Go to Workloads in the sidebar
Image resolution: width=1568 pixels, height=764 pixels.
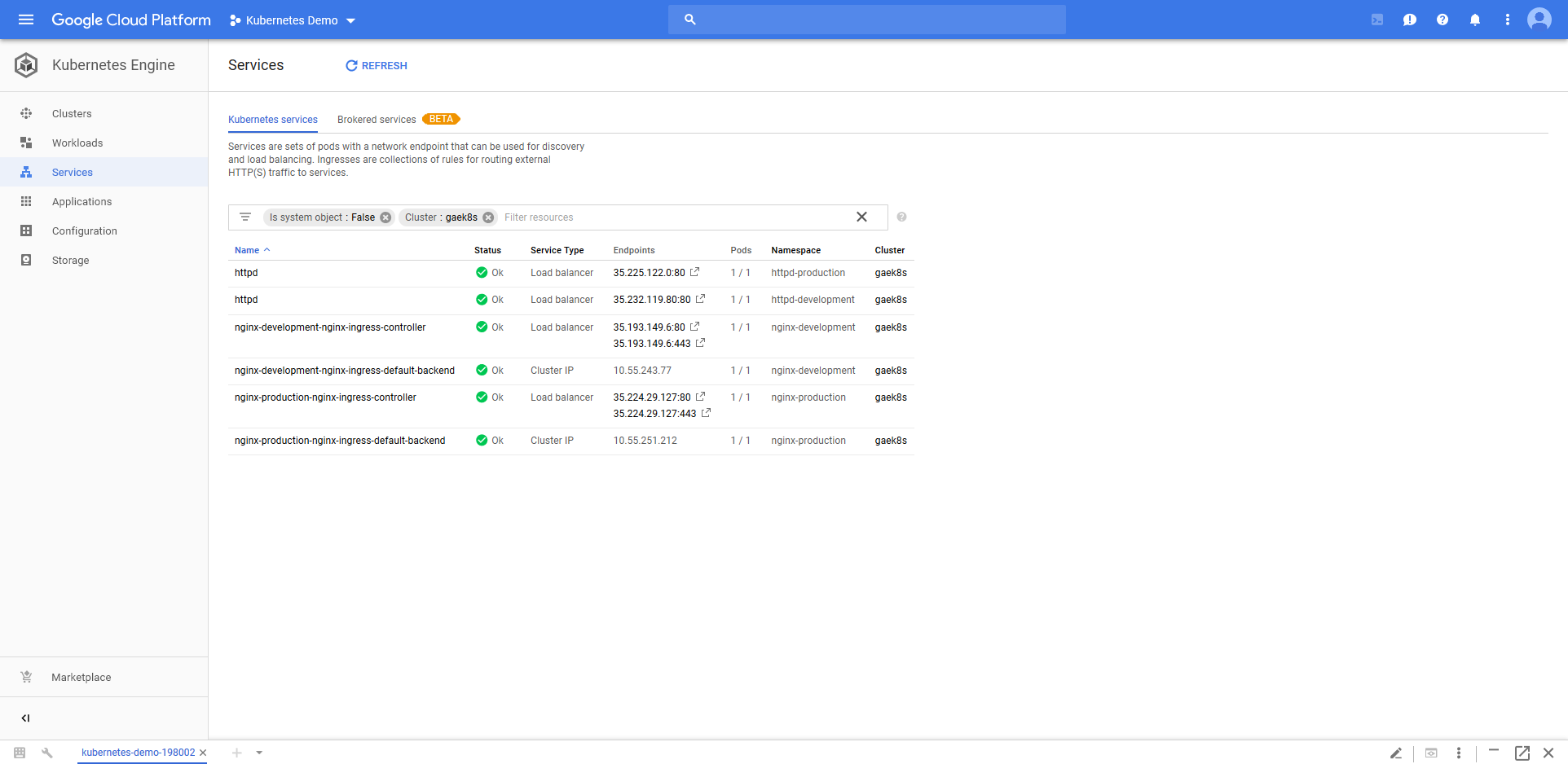pyautogui.click(x=77, y=143)
